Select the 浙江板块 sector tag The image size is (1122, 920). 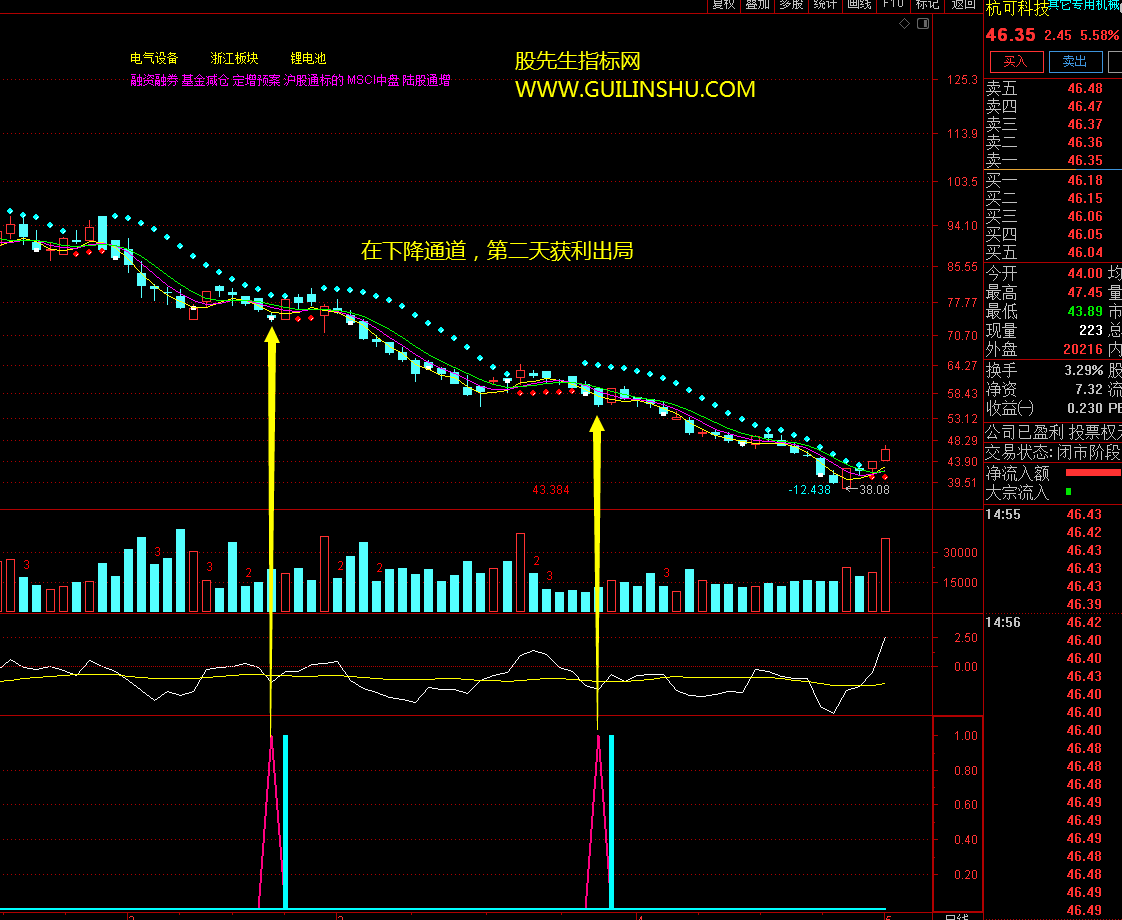[x=234, y=59]
